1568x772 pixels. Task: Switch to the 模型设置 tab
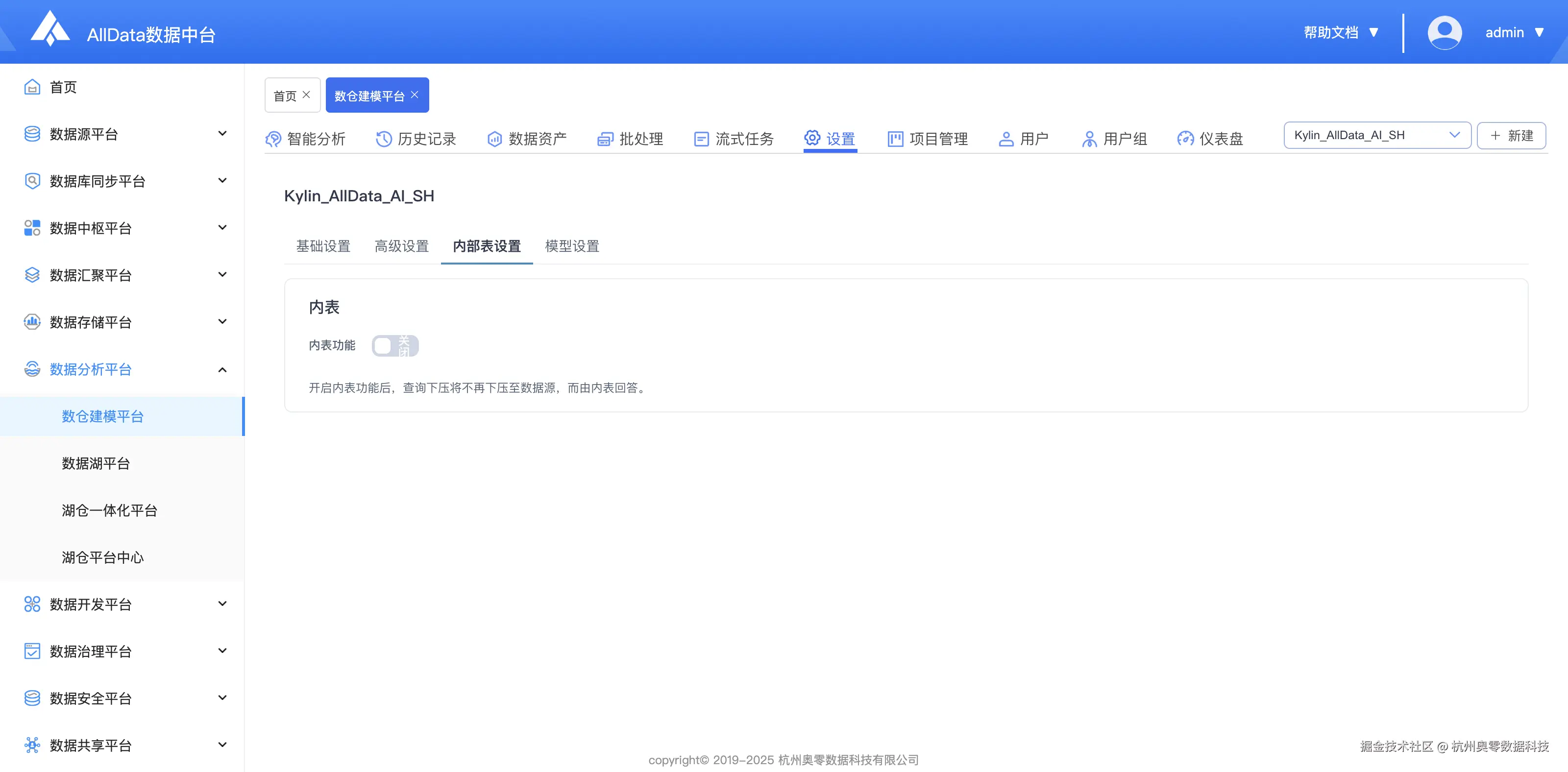[x=571, y=246]
